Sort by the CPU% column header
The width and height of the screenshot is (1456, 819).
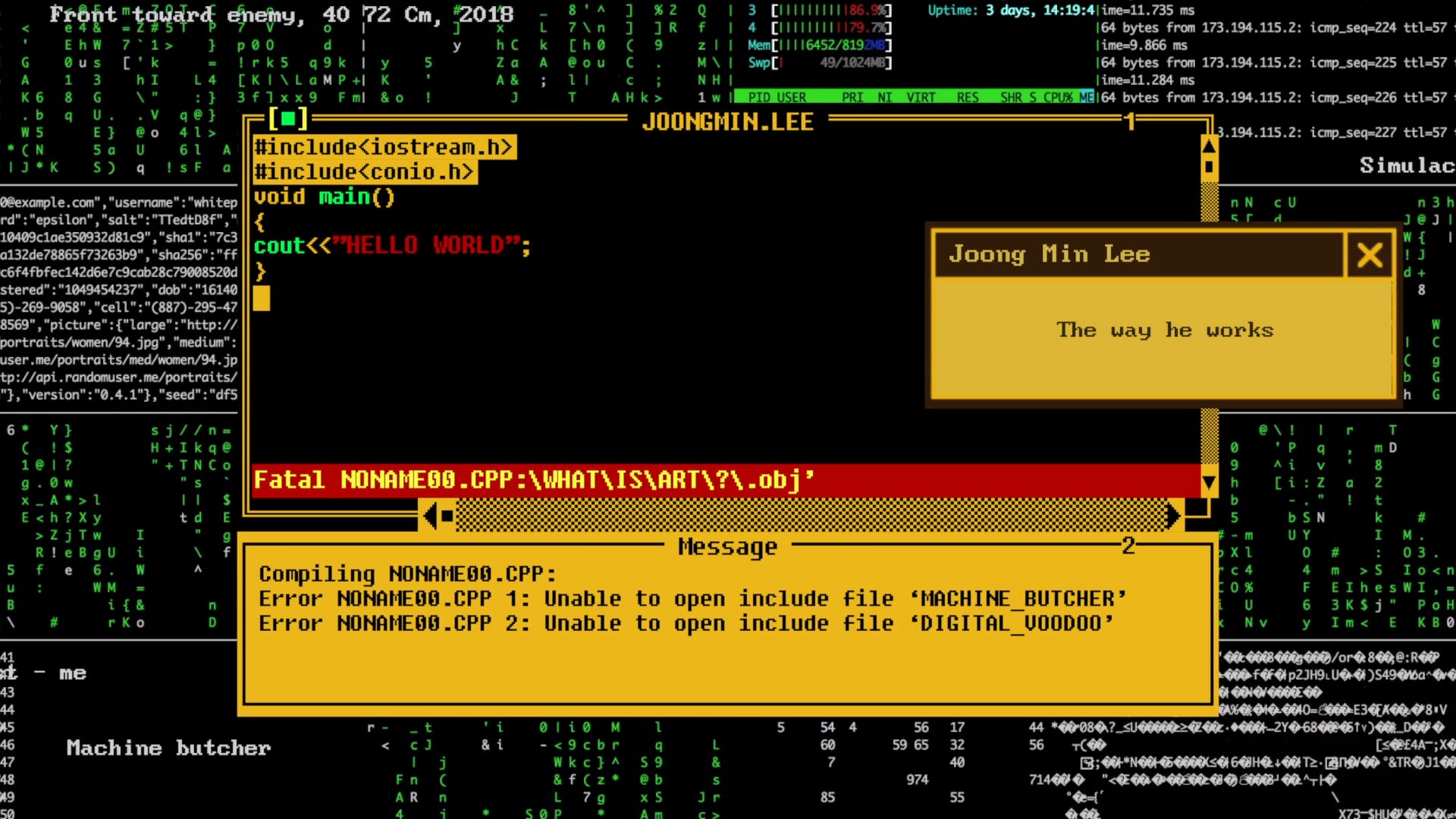tap(1058, 97)
